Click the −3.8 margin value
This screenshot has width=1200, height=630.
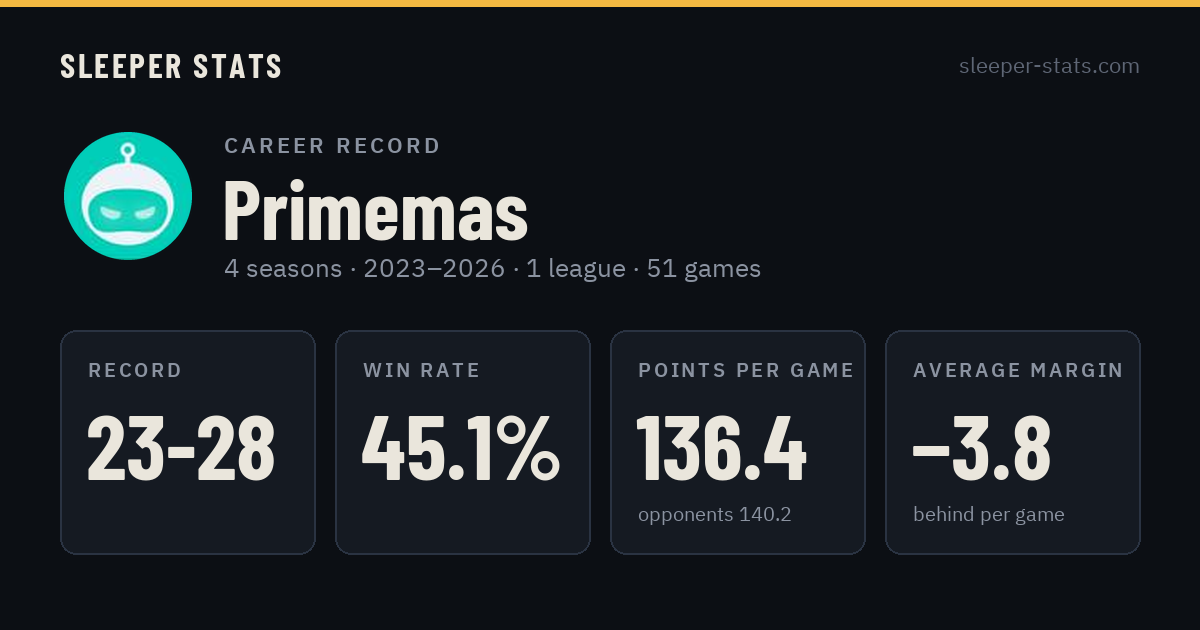tap(981, 449)
